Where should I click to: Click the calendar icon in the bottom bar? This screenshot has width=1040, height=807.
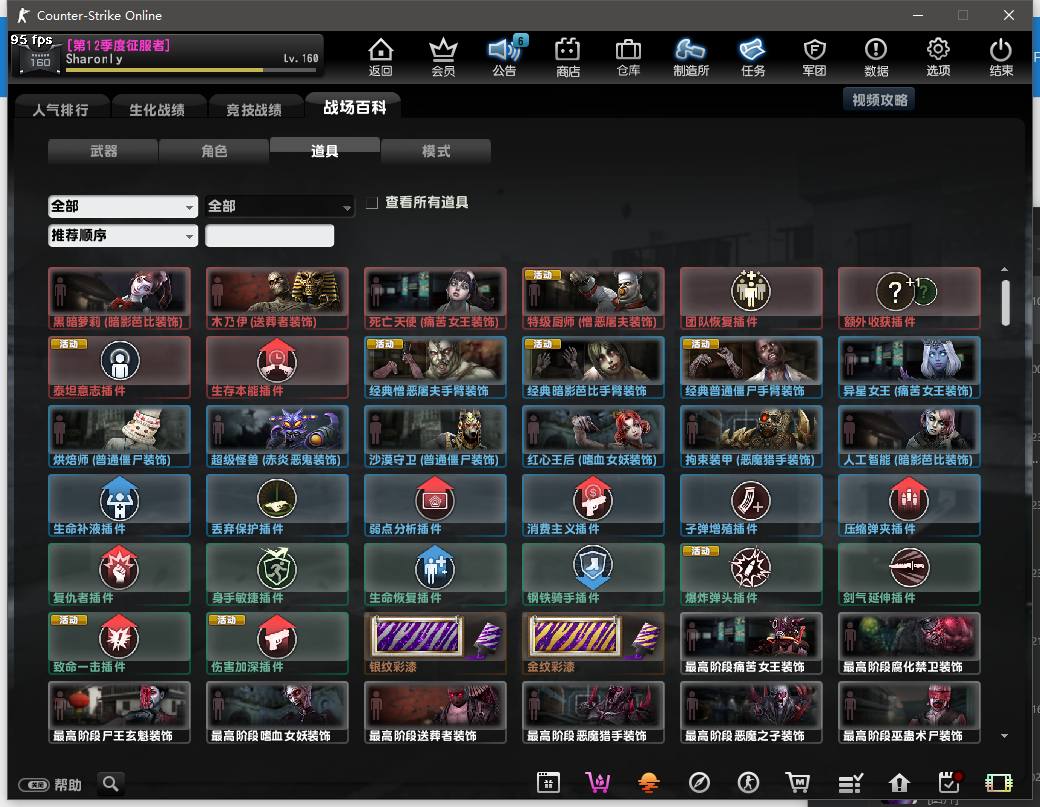548,783
